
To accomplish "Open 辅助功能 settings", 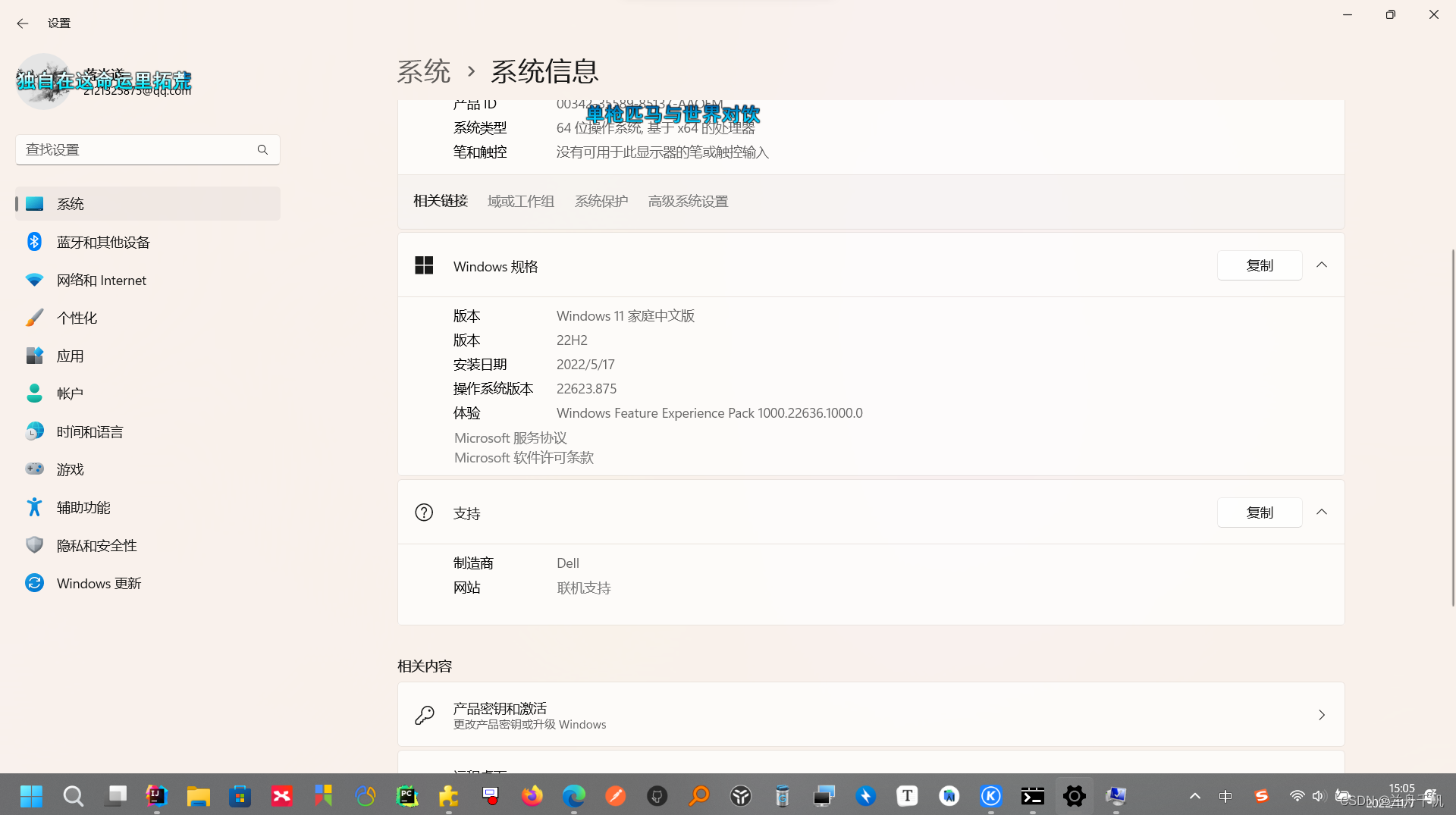I will [148, 507].
